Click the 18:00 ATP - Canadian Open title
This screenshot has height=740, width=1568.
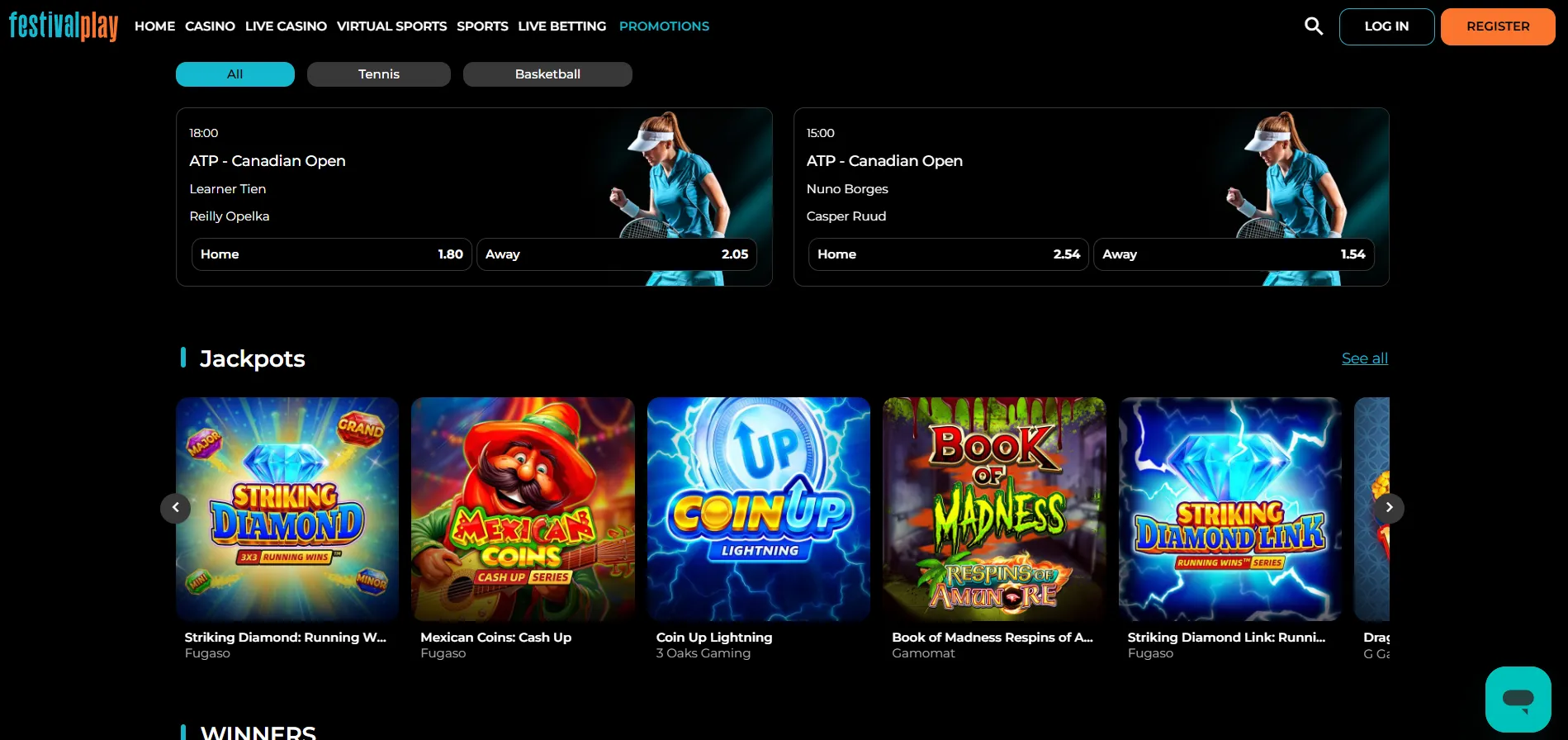coord(268,161)
